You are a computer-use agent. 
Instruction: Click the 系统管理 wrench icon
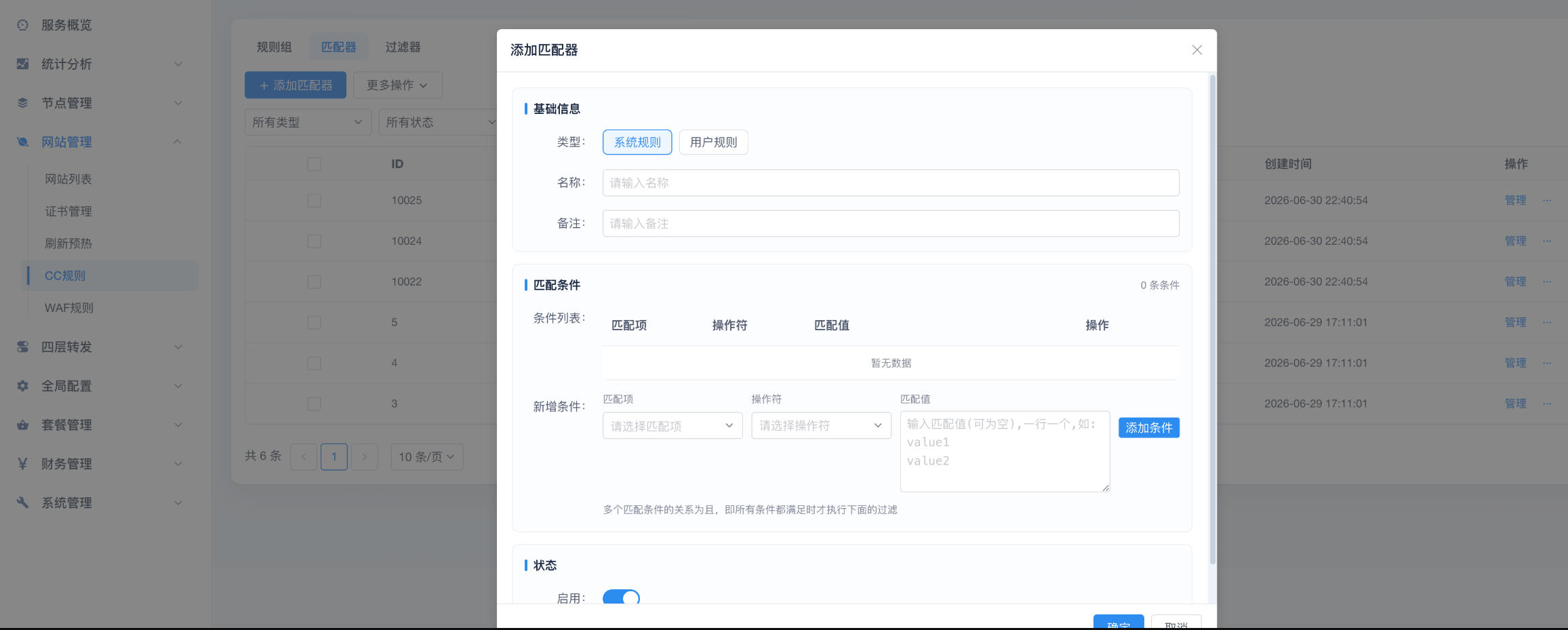point(22,503)
